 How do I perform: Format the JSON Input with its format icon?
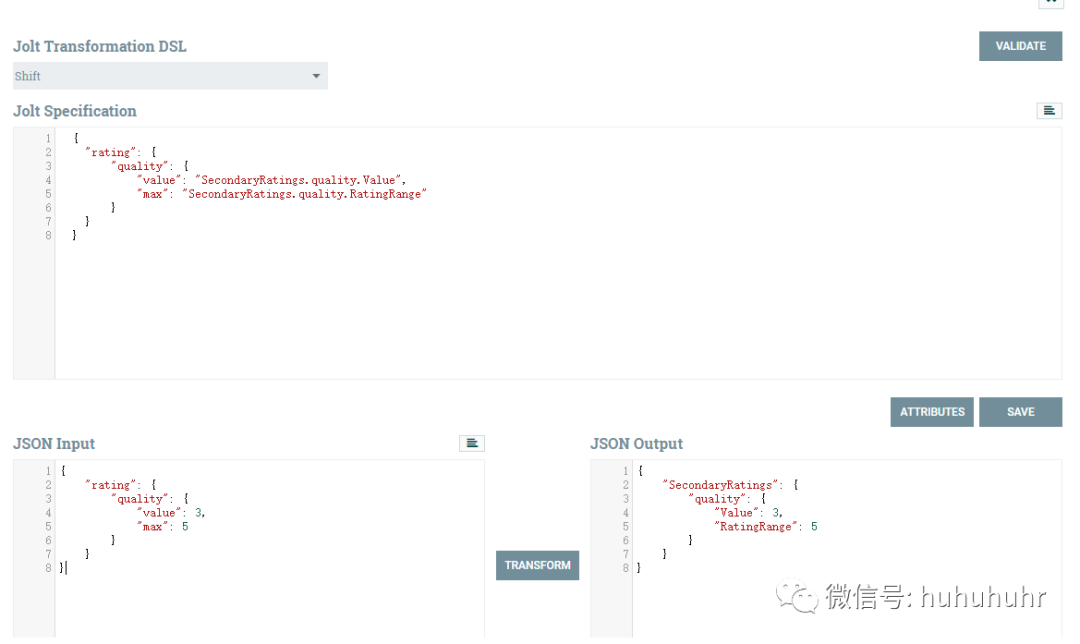pos(472,444)
